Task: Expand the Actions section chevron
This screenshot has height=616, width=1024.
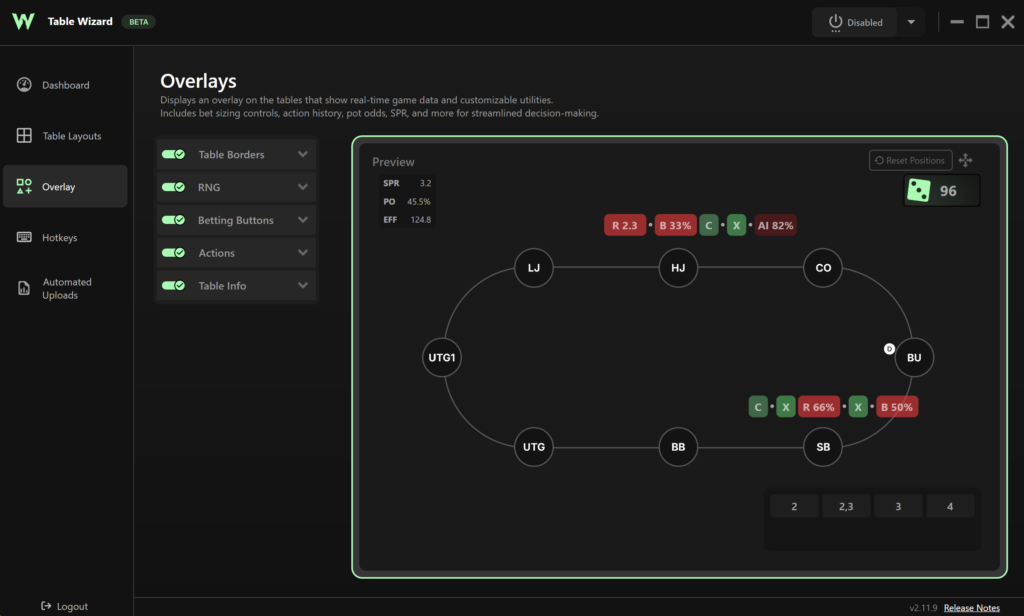Action: tap(302, 252)
